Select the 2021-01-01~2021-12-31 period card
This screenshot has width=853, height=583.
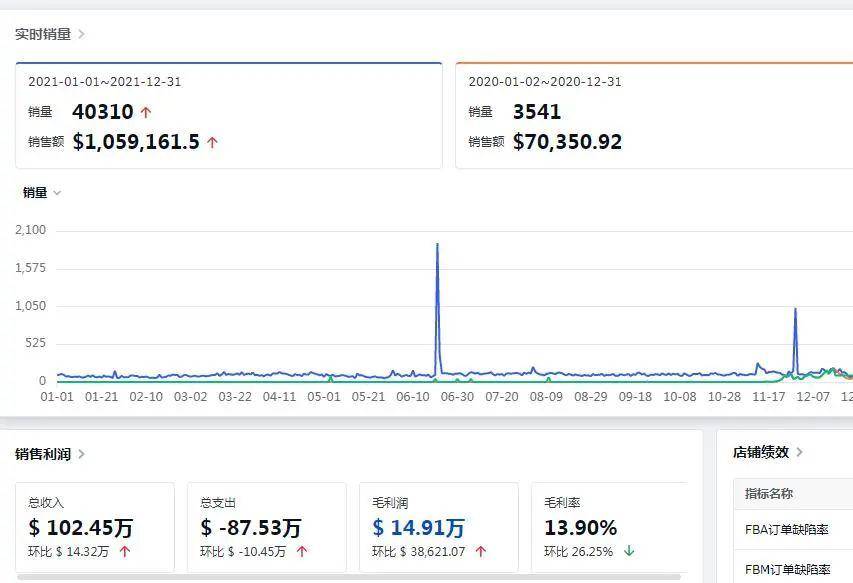coord(228,115)
